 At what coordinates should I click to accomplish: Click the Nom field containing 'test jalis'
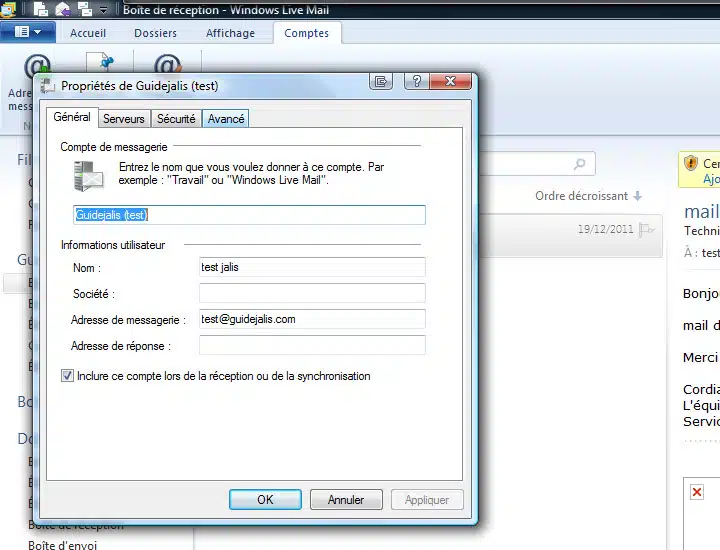tap(312, 267)
